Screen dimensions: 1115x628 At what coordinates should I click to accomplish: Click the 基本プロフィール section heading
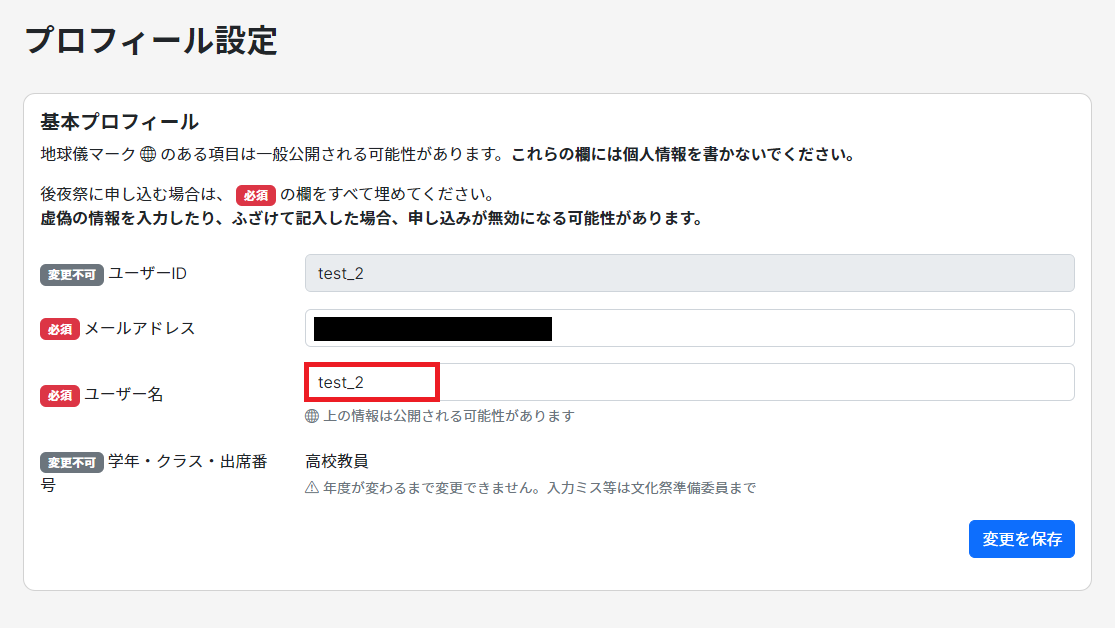click(x=119, y=123)
